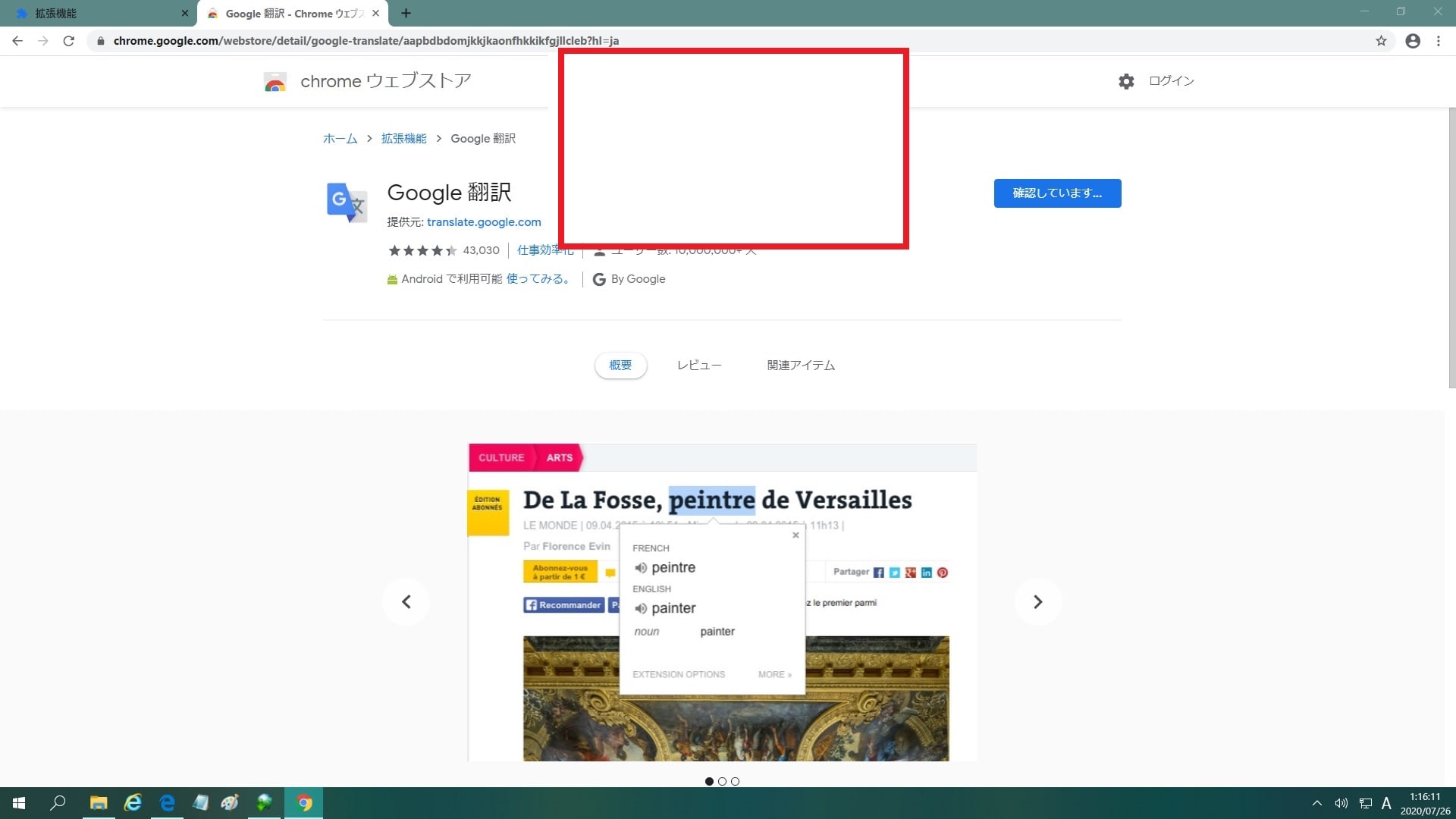Click the address bar URL

[x=366, y=41]
